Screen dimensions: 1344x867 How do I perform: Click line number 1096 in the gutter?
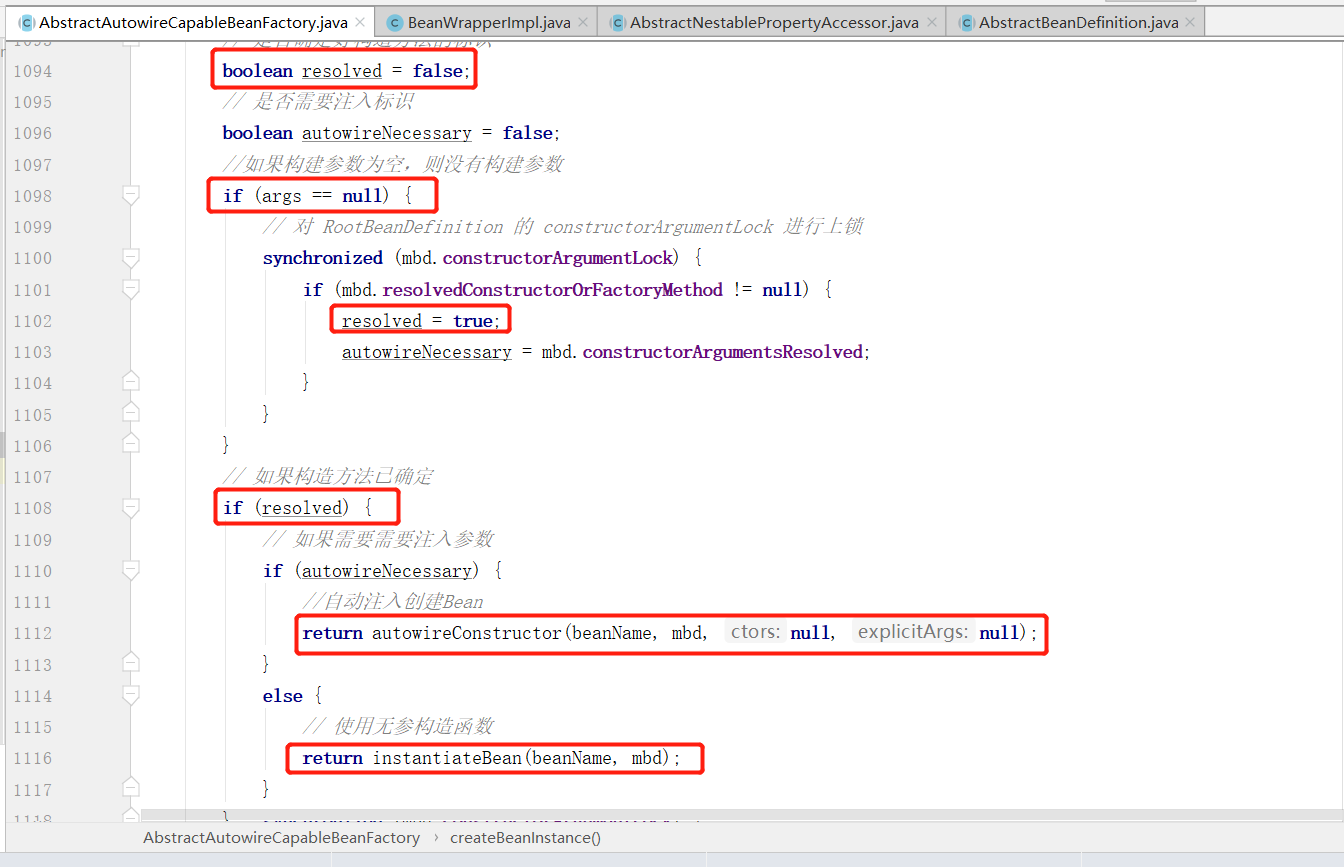click(32, 133)
